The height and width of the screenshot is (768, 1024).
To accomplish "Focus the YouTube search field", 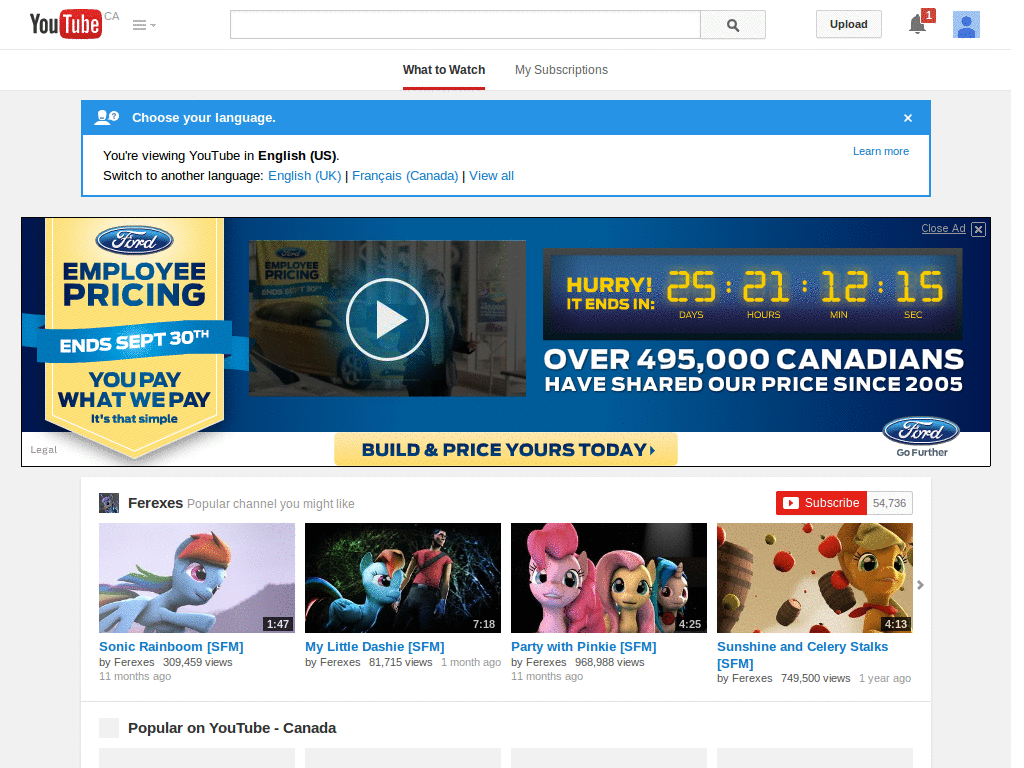I will (465, 25).
